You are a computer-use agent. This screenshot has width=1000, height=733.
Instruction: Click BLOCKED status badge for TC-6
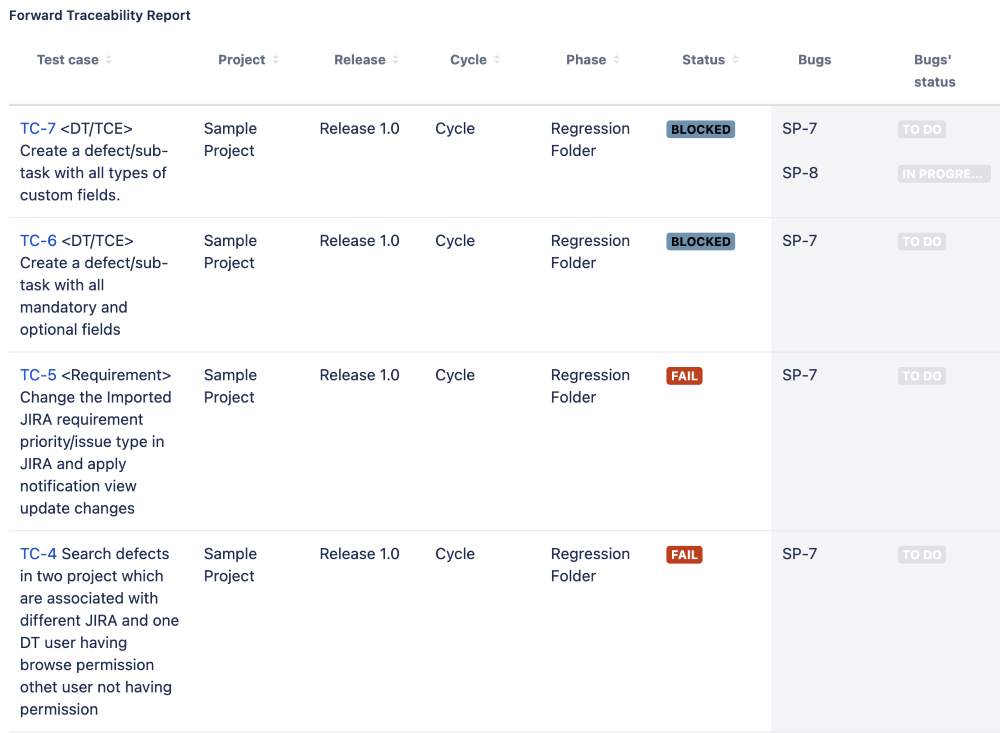pos(700,242)
